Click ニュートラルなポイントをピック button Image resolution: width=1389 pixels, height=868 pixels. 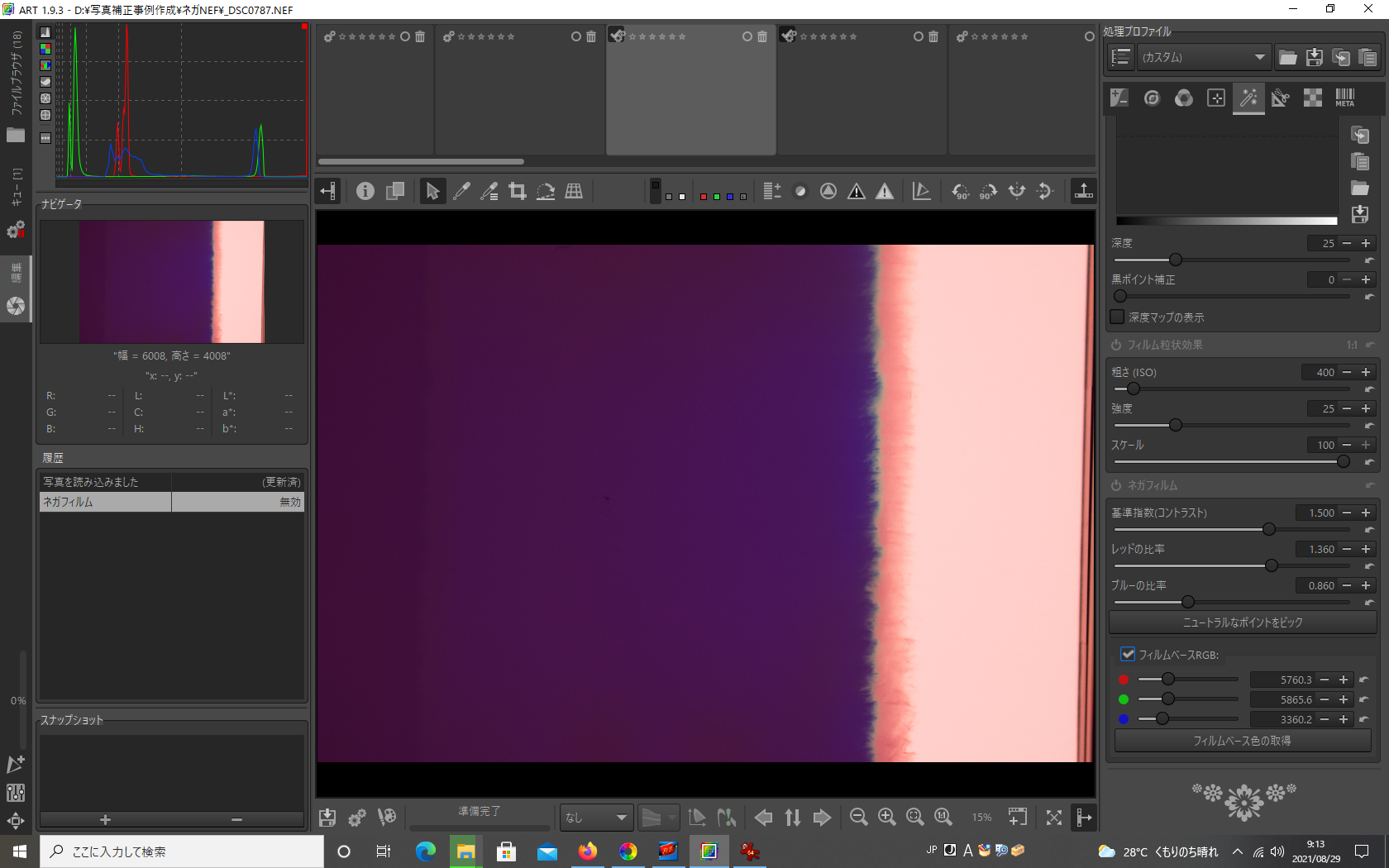pos(1243,622)
